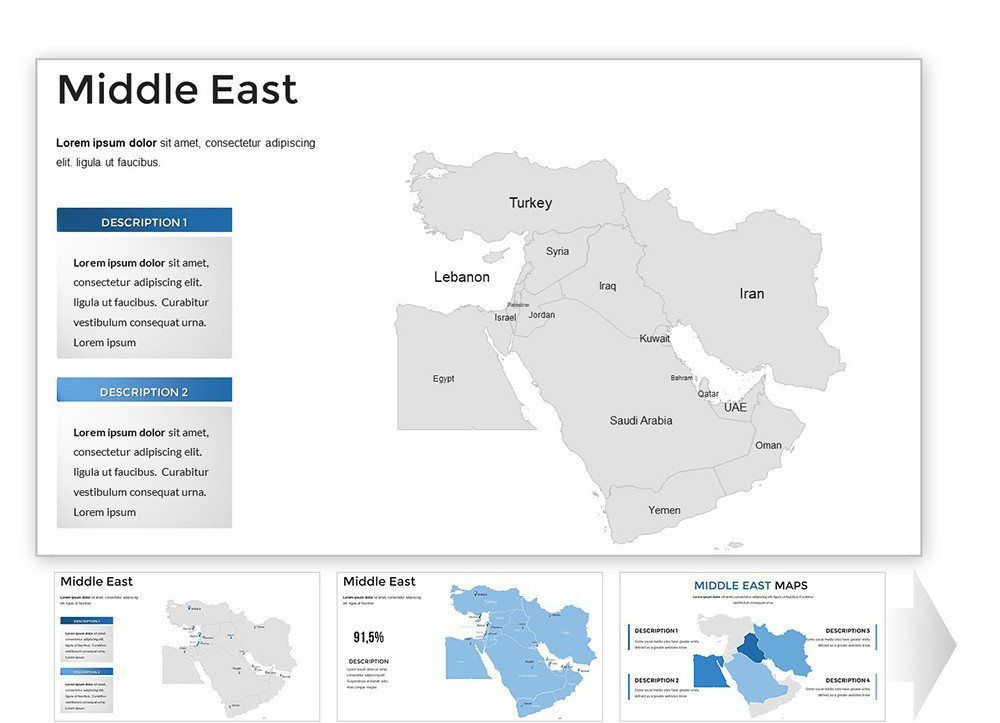Screen dimensions: 1000x723
Task: Select the UAE country label
Action: pyautogui.click(x=735, y=407)
